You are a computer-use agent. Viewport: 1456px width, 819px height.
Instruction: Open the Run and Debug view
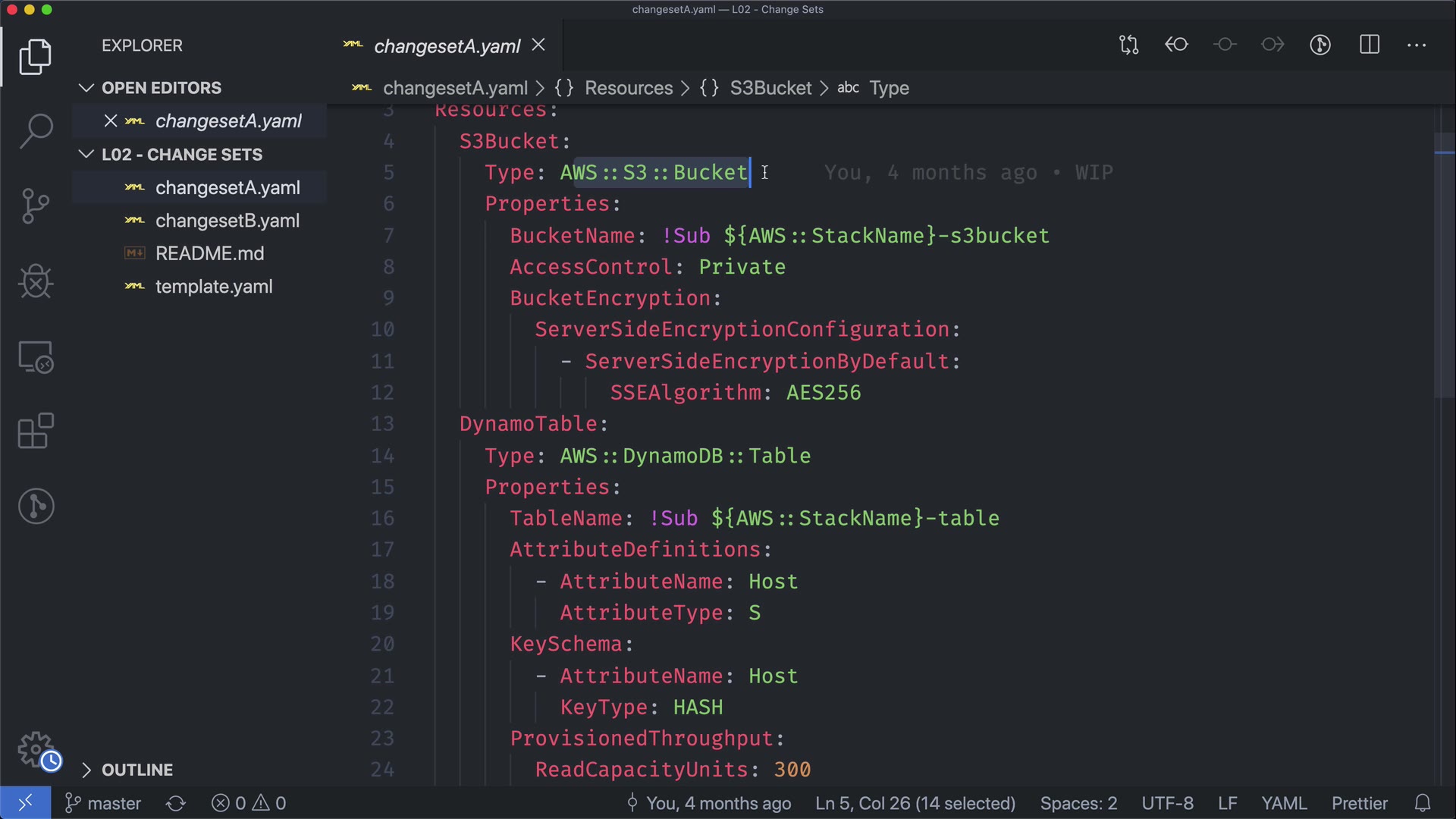pyautogui.click(x=36, y=281)
